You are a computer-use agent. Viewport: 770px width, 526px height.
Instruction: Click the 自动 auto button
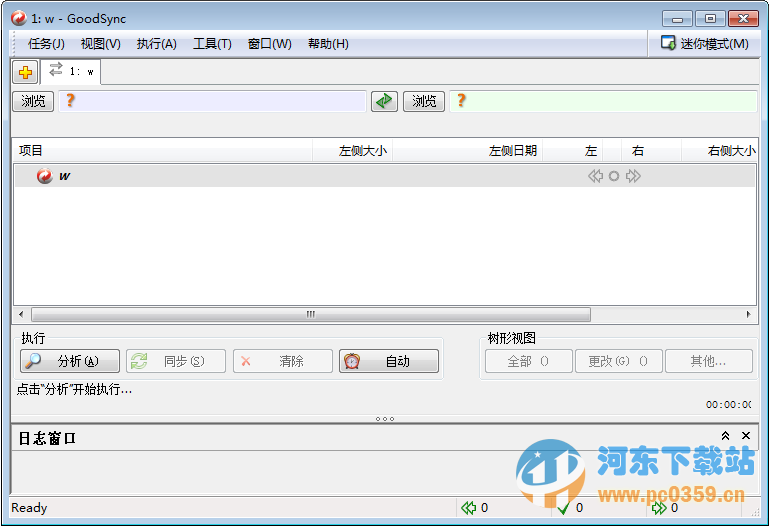389,361
